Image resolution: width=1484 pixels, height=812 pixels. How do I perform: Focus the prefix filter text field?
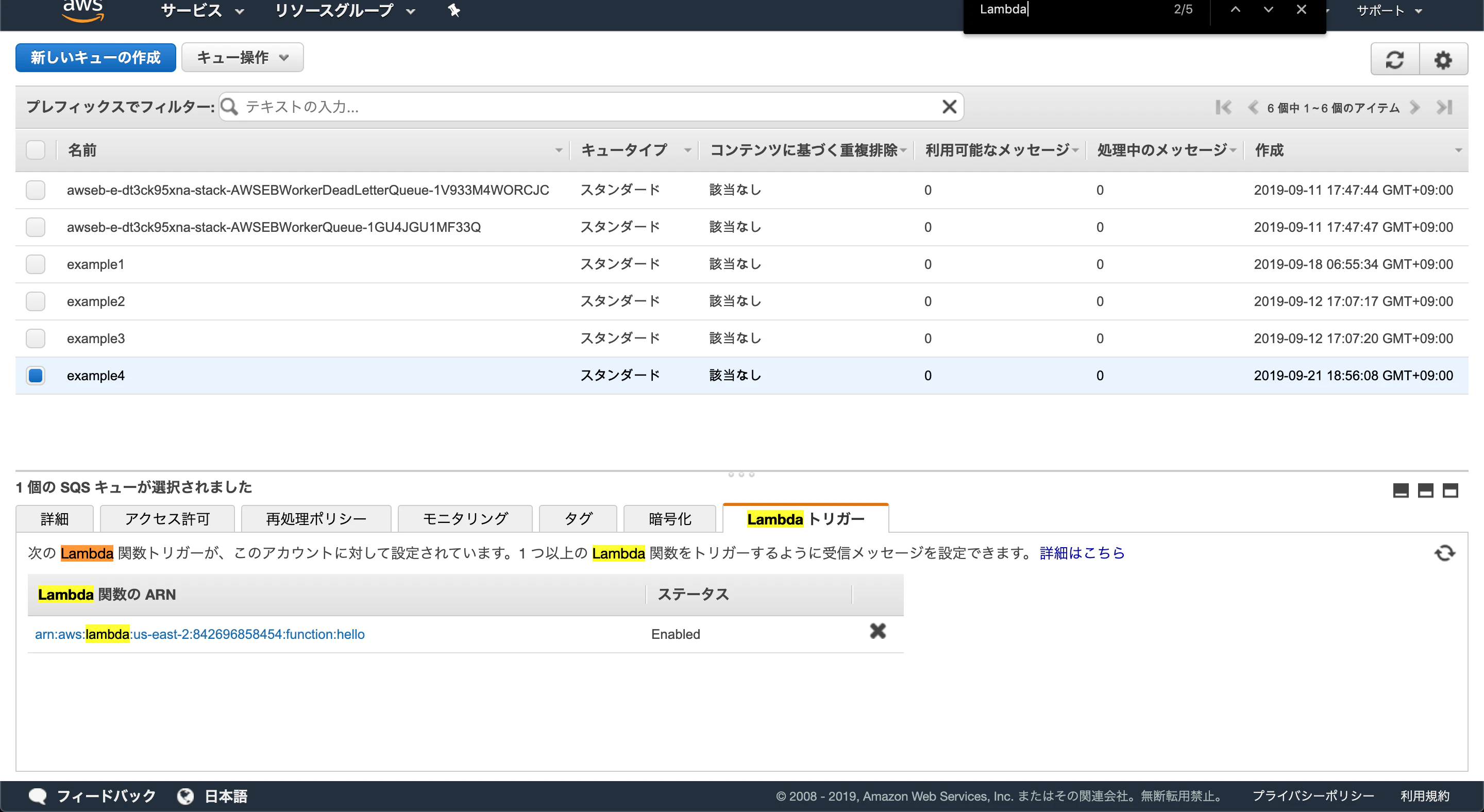(591, 107)
